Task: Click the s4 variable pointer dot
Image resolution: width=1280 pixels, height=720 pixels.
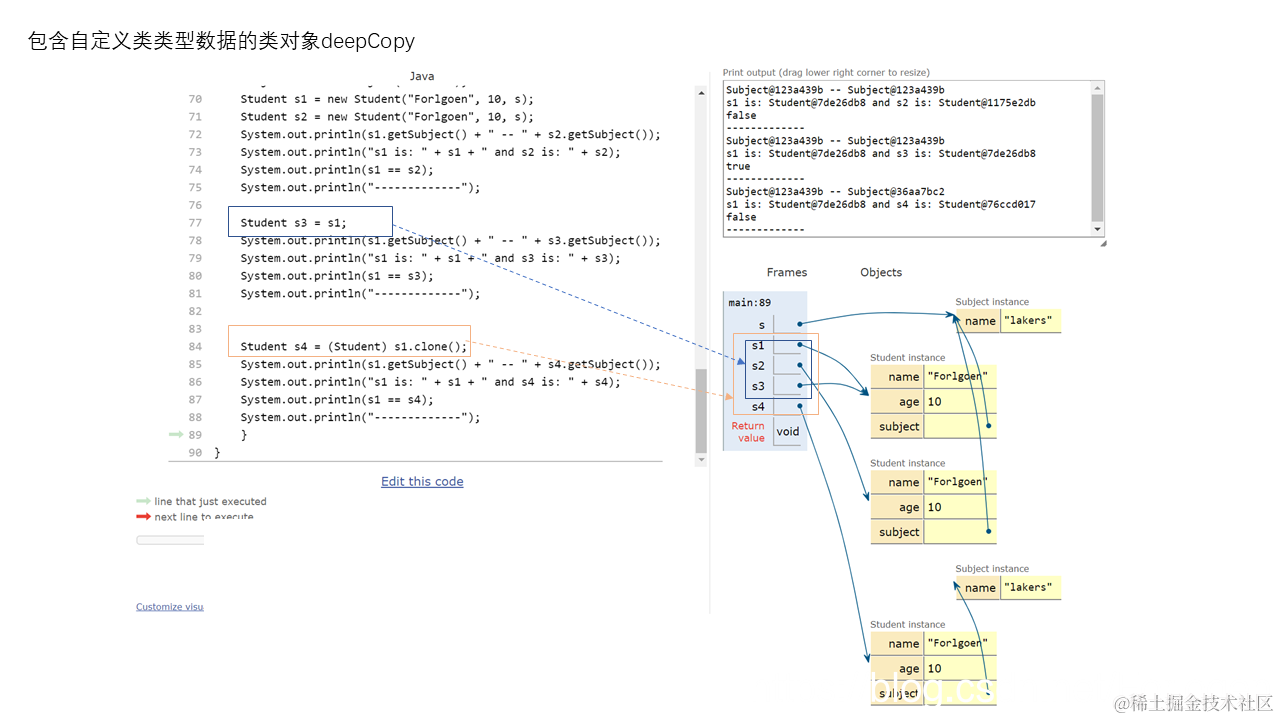Action: (x=800, y=406)
